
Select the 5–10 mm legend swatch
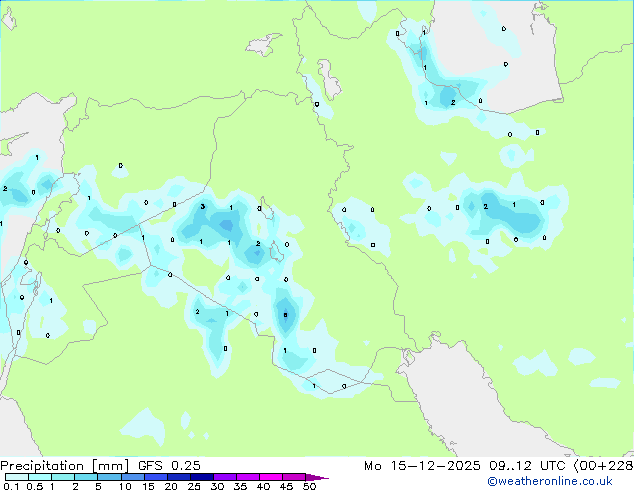pyautogui.click(x=109, y=477)
